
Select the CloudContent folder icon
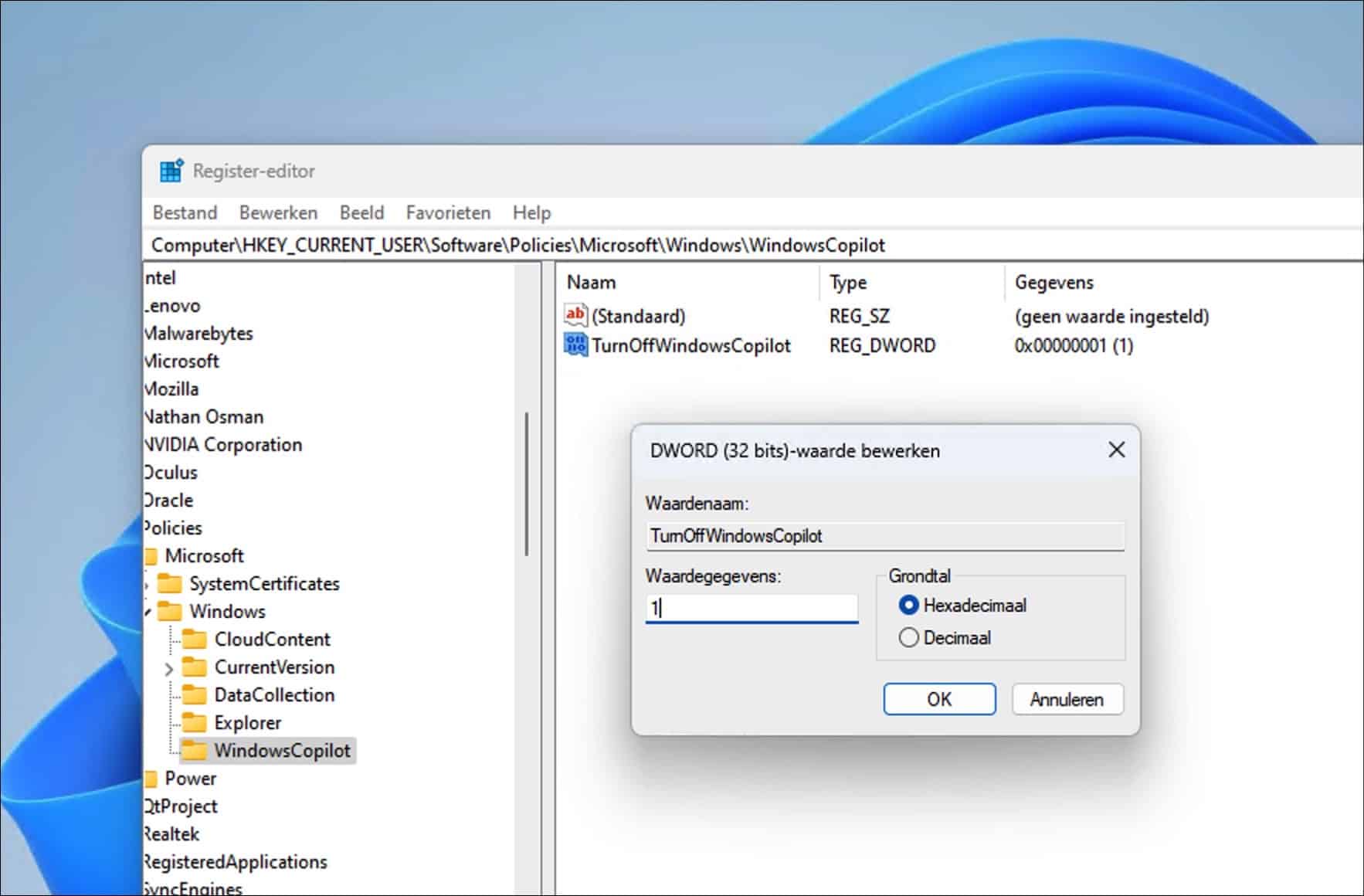(x=195, y=639)
